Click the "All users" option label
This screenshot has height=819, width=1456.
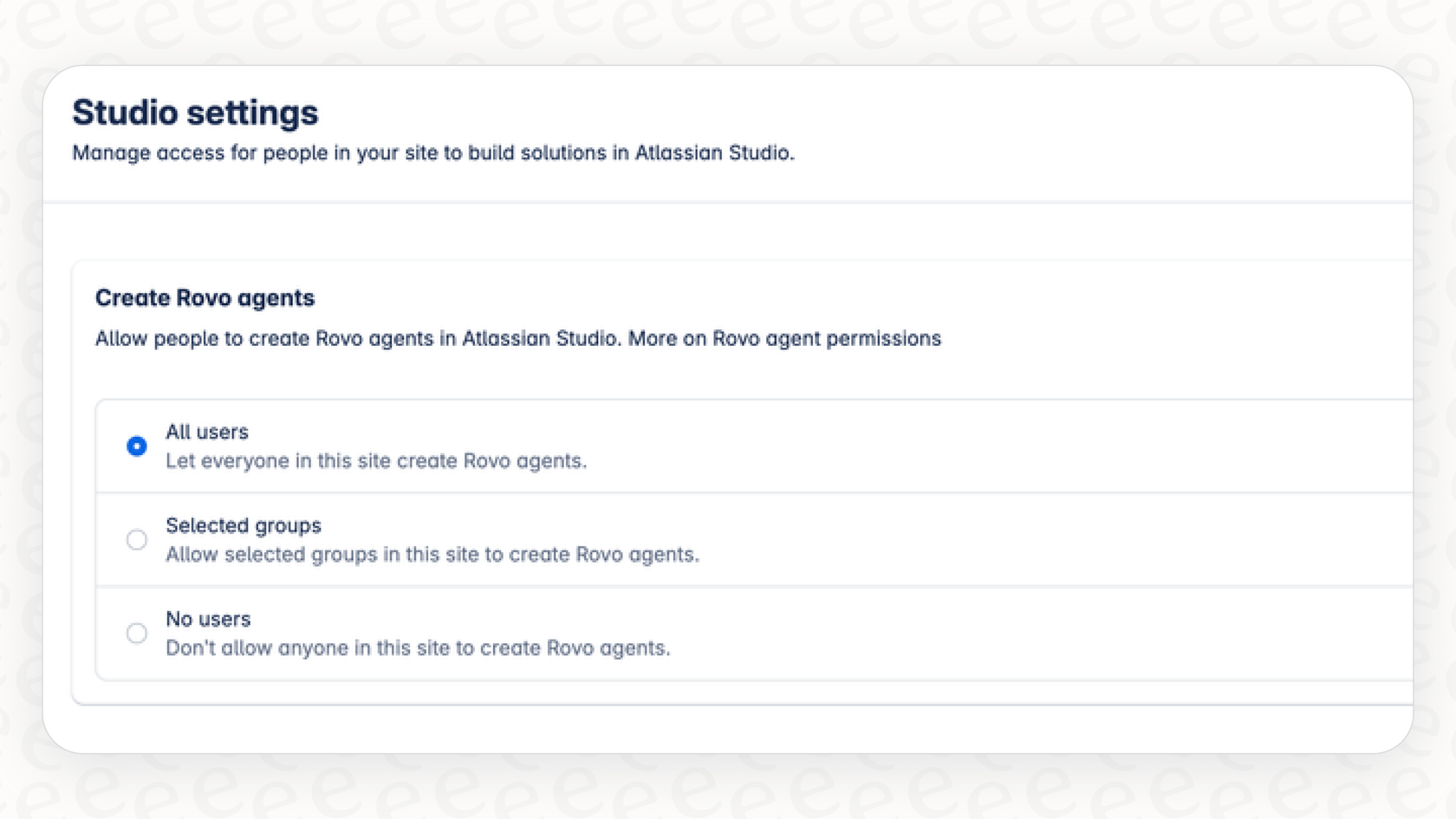click(206, 432)
